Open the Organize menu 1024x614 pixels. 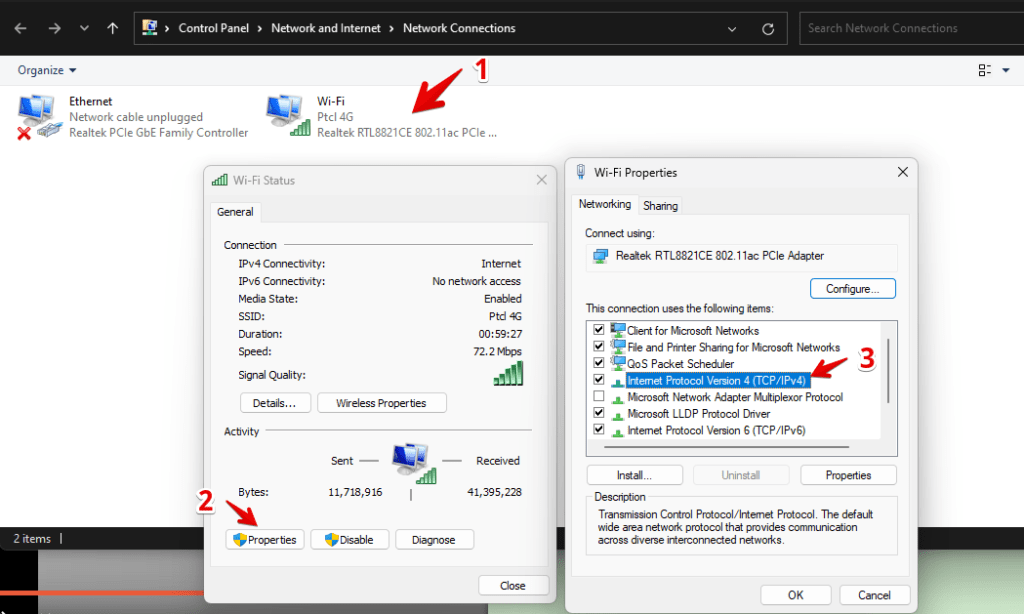click(x=46, y=70)
